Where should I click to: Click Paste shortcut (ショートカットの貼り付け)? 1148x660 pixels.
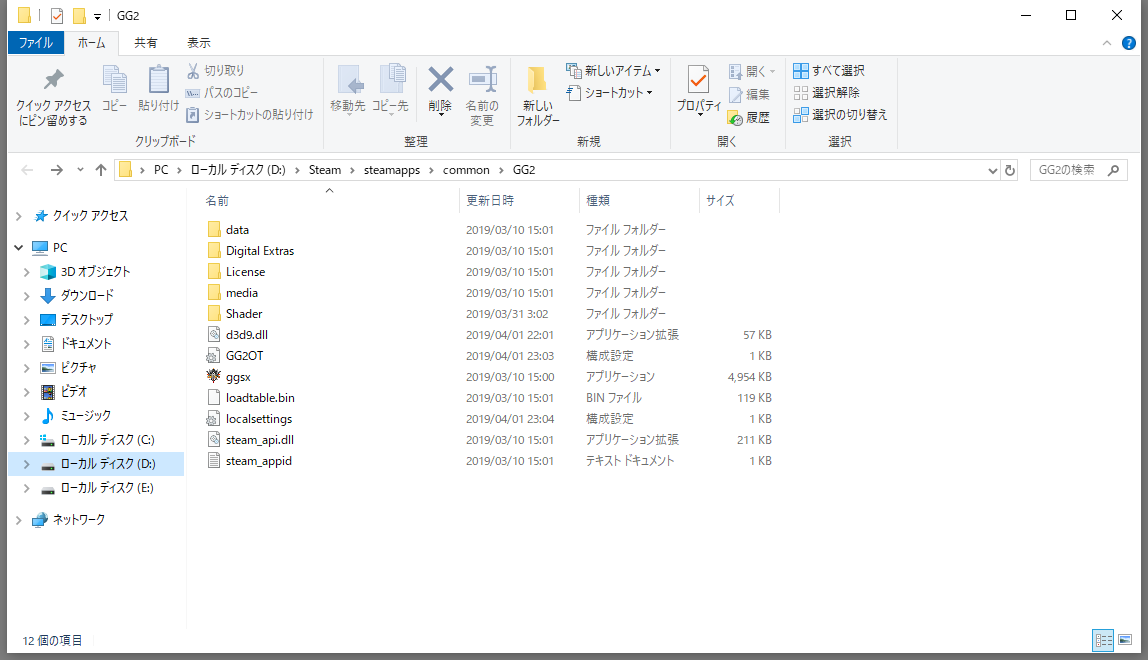click(250, 114)
